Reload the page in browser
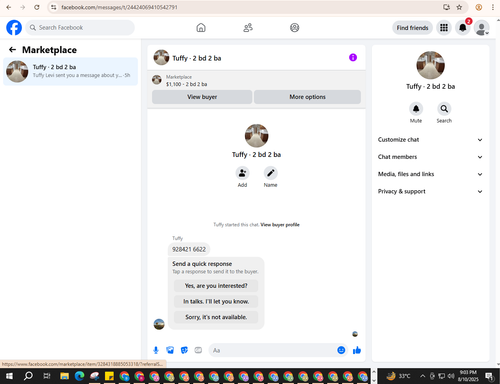 pyautogui.click(x=37, y=7)
